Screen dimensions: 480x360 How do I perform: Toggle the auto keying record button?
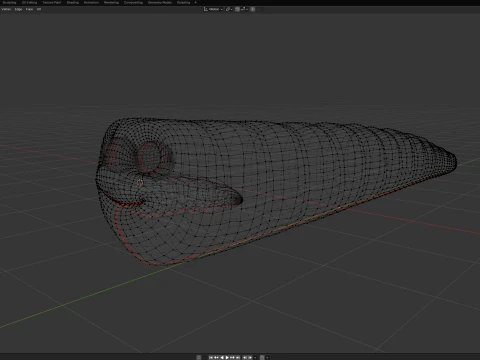point(199,357)
